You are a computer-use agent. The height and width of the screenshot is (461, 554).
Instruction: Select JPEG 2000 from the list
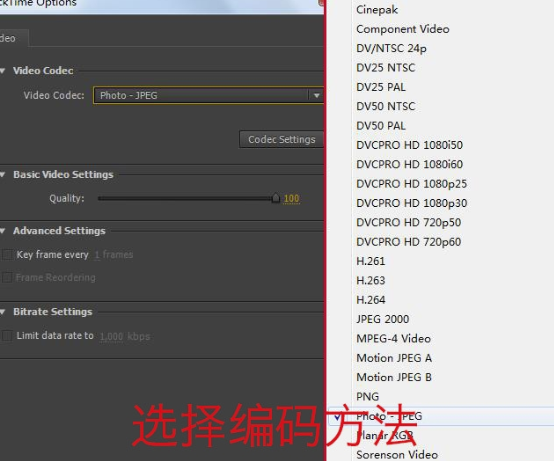pos(383,319)
